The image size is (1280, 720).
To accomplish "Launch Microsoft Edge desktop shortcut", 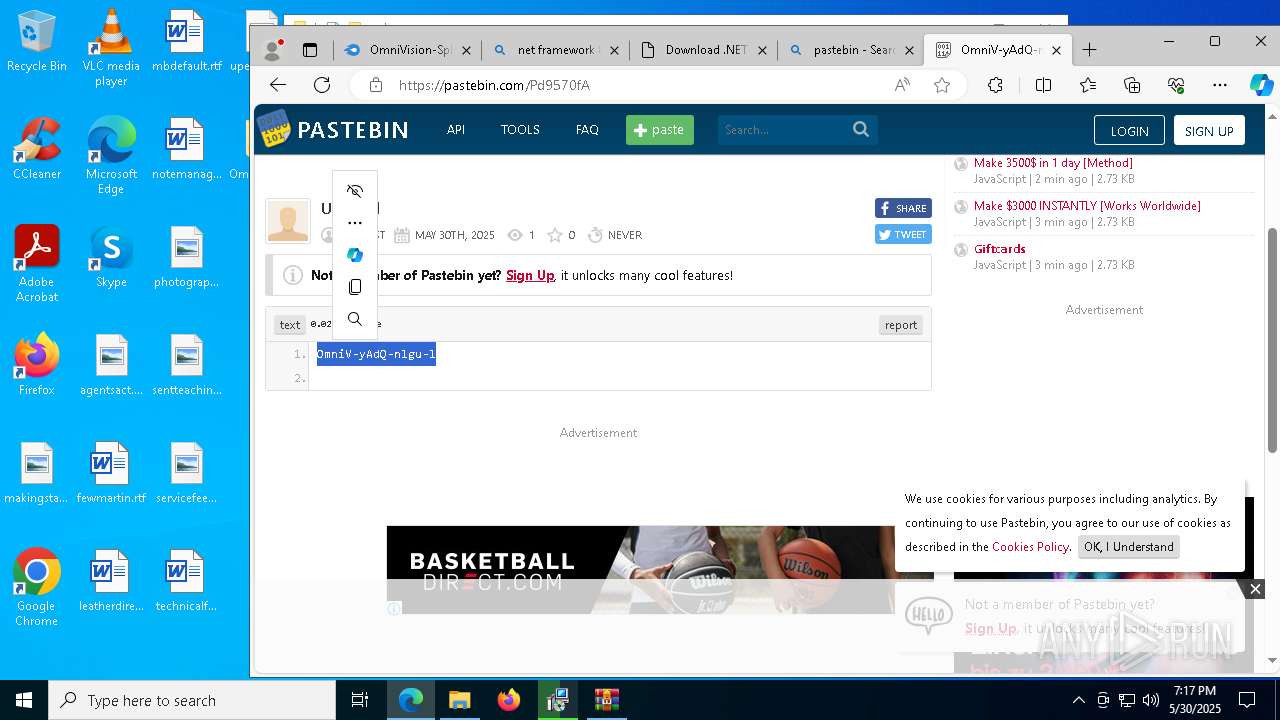I will 111,155.
